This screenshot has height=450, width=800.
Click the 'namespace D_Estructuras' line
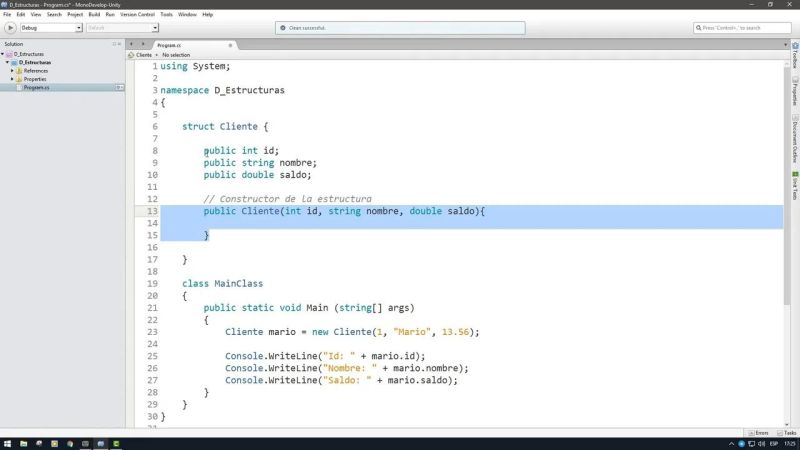click(x=222, y=90)
